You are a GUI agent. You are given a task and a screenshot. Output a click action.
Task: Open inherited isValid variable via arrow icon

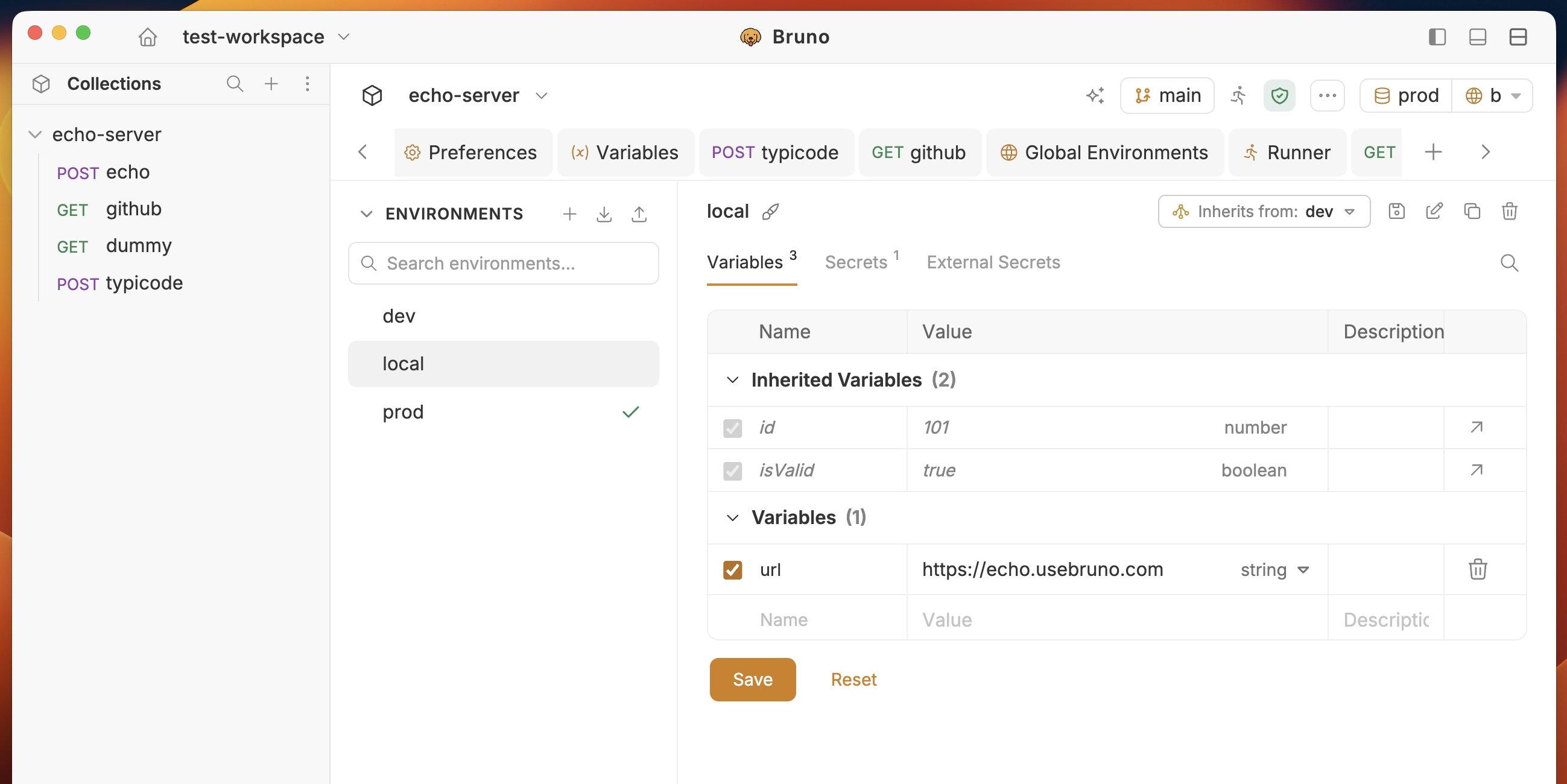1477,470
